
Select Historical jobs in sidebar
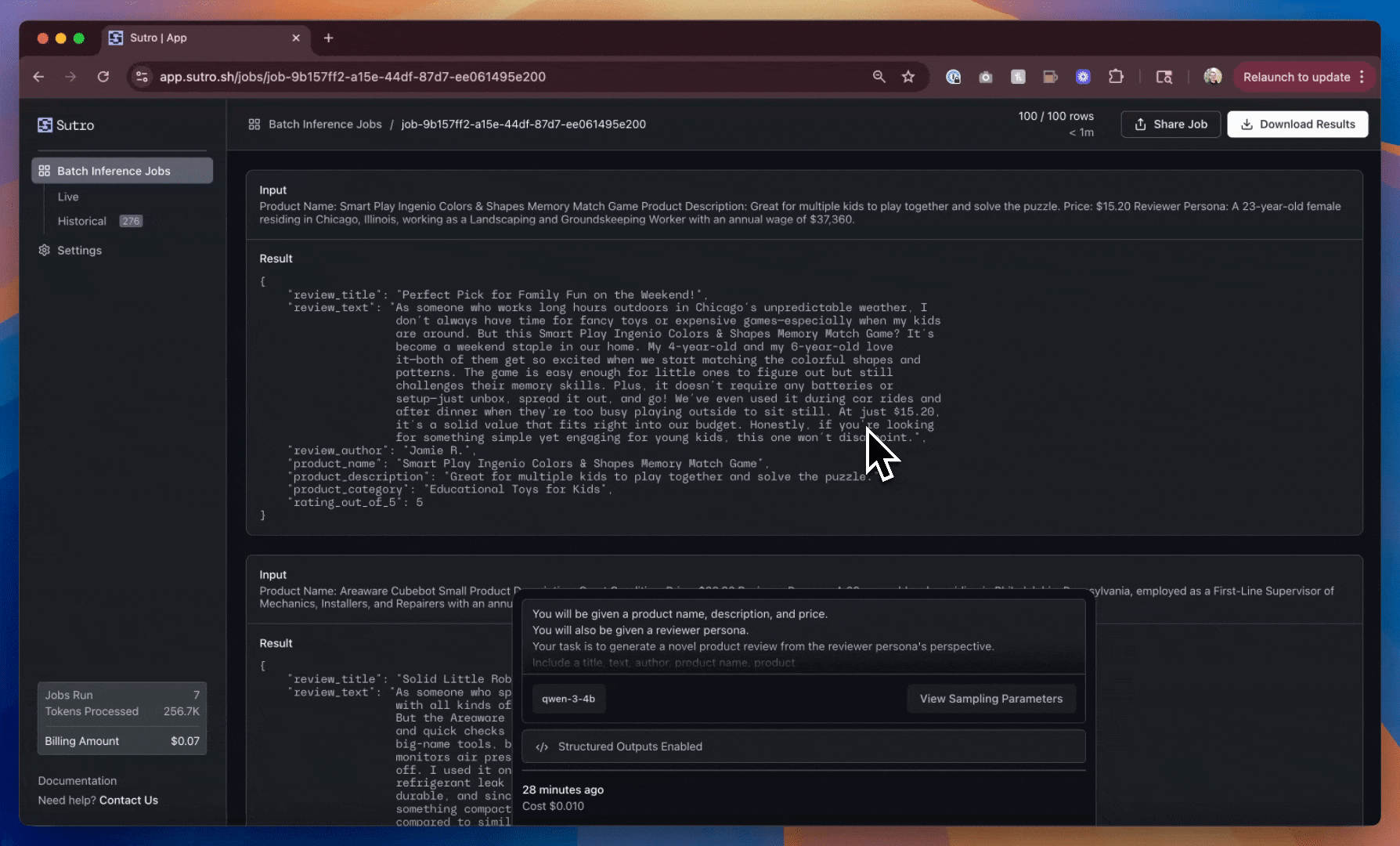(81, 221)
